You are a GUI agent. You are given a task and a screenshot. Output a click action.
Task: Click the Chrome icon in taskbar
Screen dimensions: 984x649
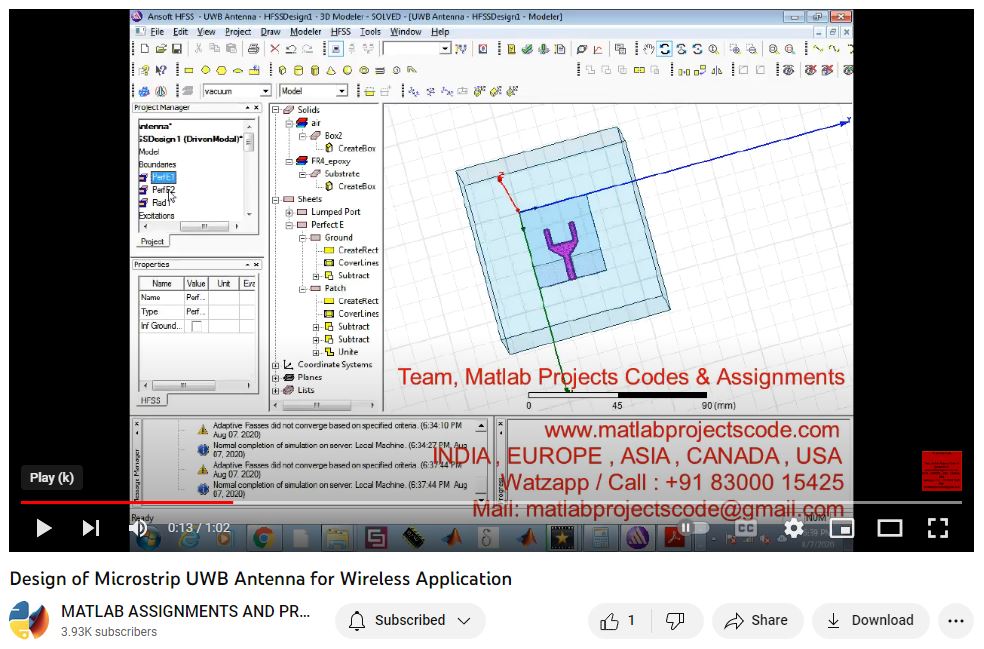[263, 538]
